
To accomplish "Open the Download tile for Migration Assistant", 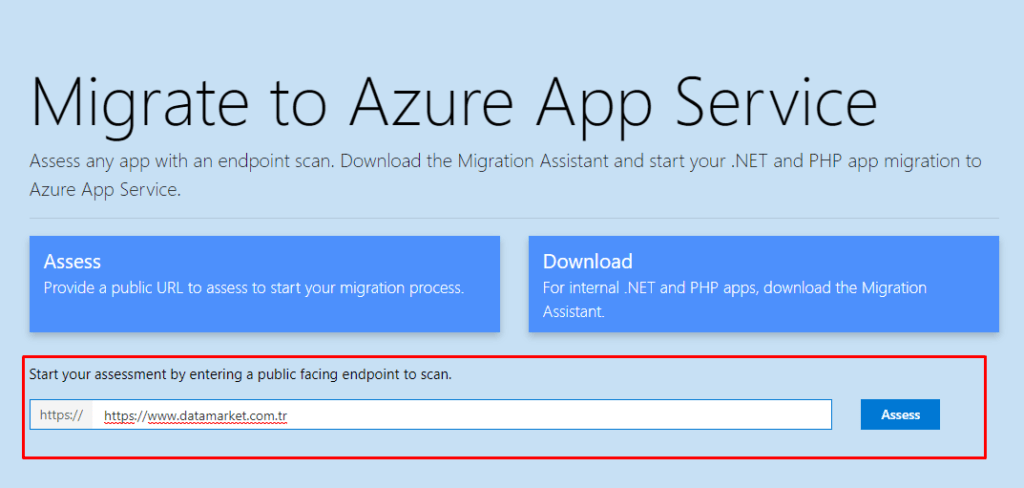I will pyautogui.click(x=763, y=284).
